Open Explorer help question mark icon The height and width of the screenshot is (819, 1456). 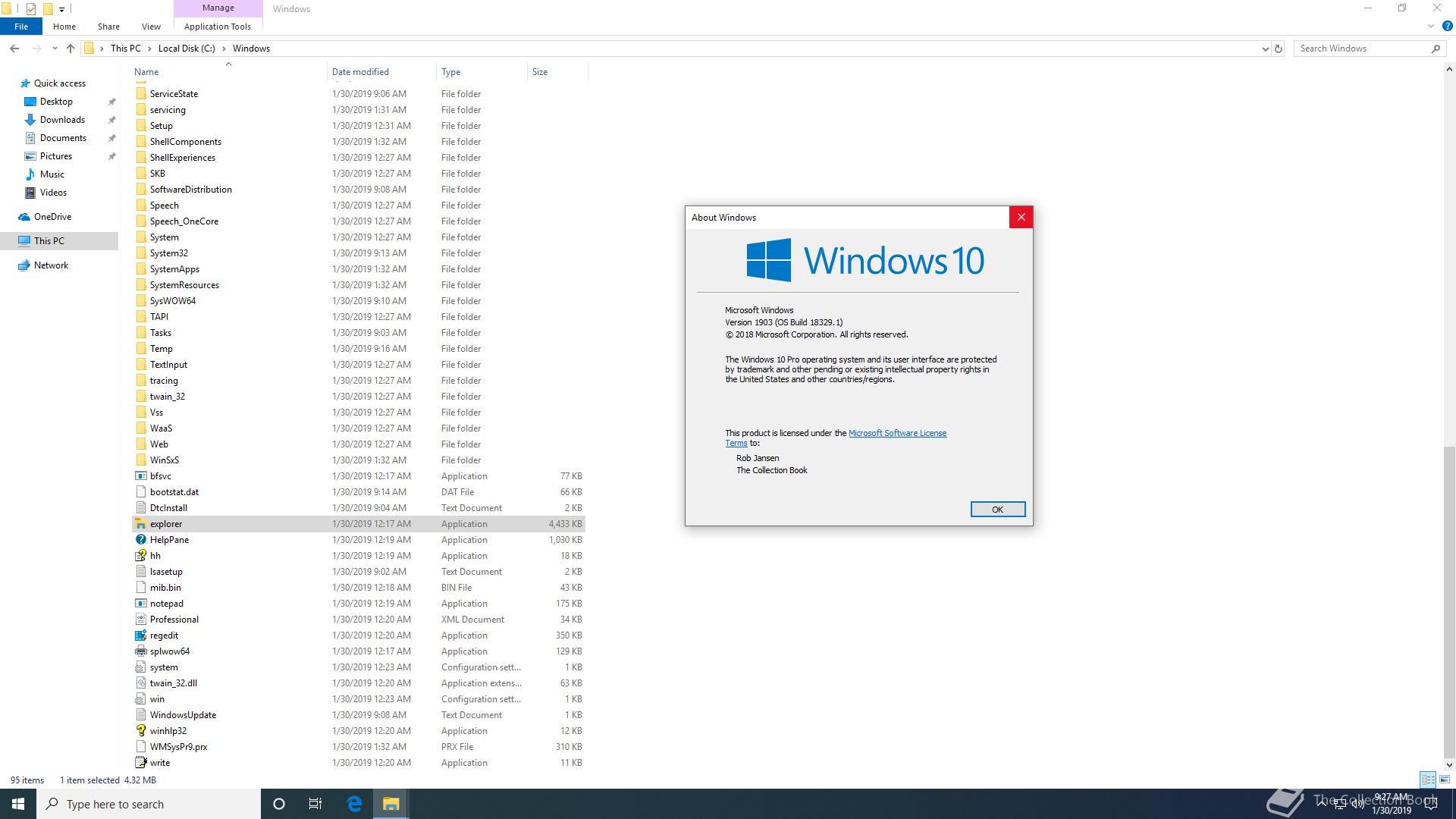coord(1447,27)
